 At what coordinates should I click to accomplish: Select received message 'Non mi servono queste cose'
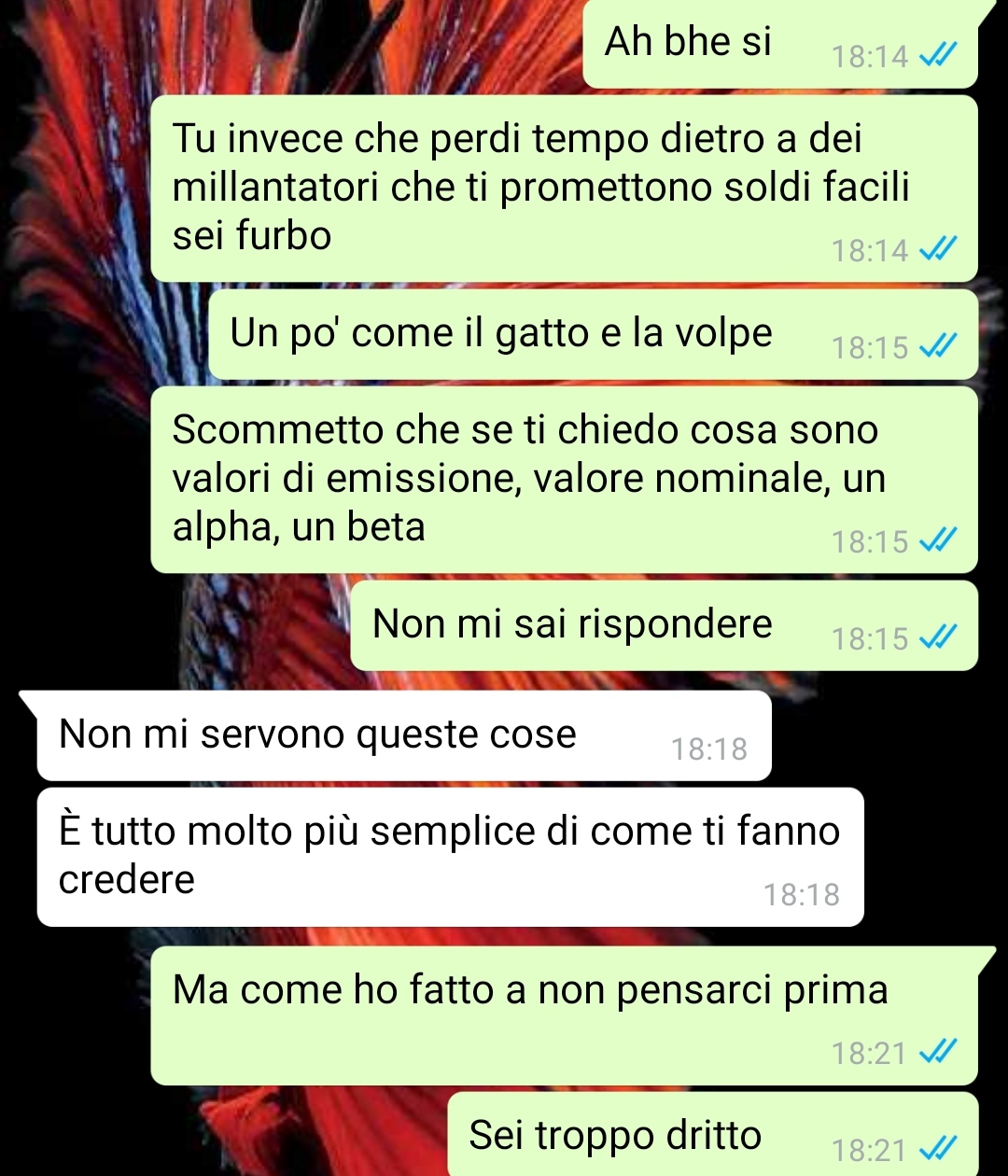402,735
